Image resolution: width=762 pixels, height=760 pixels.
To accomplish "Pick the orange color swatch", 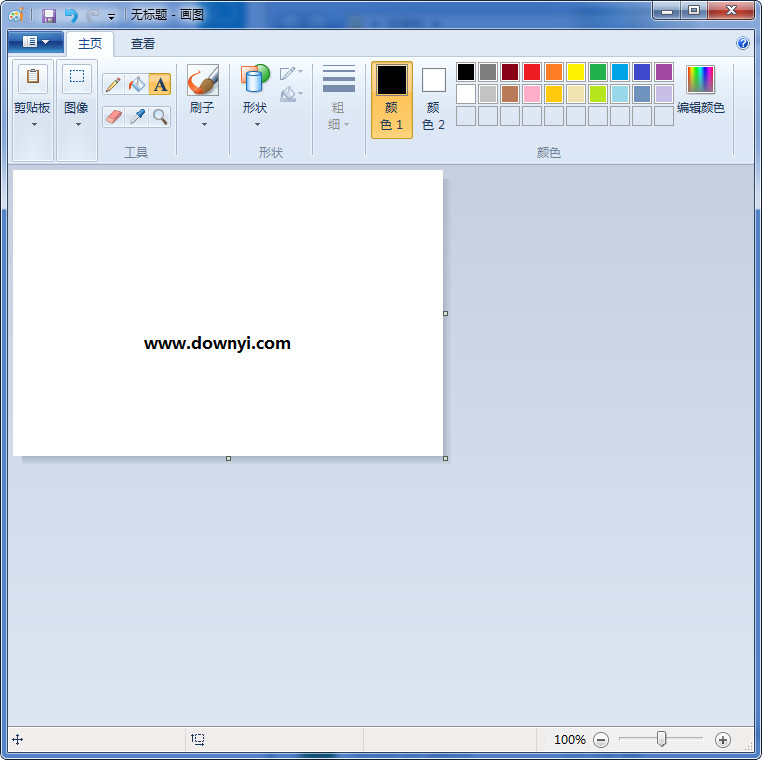I will (554, 72).
